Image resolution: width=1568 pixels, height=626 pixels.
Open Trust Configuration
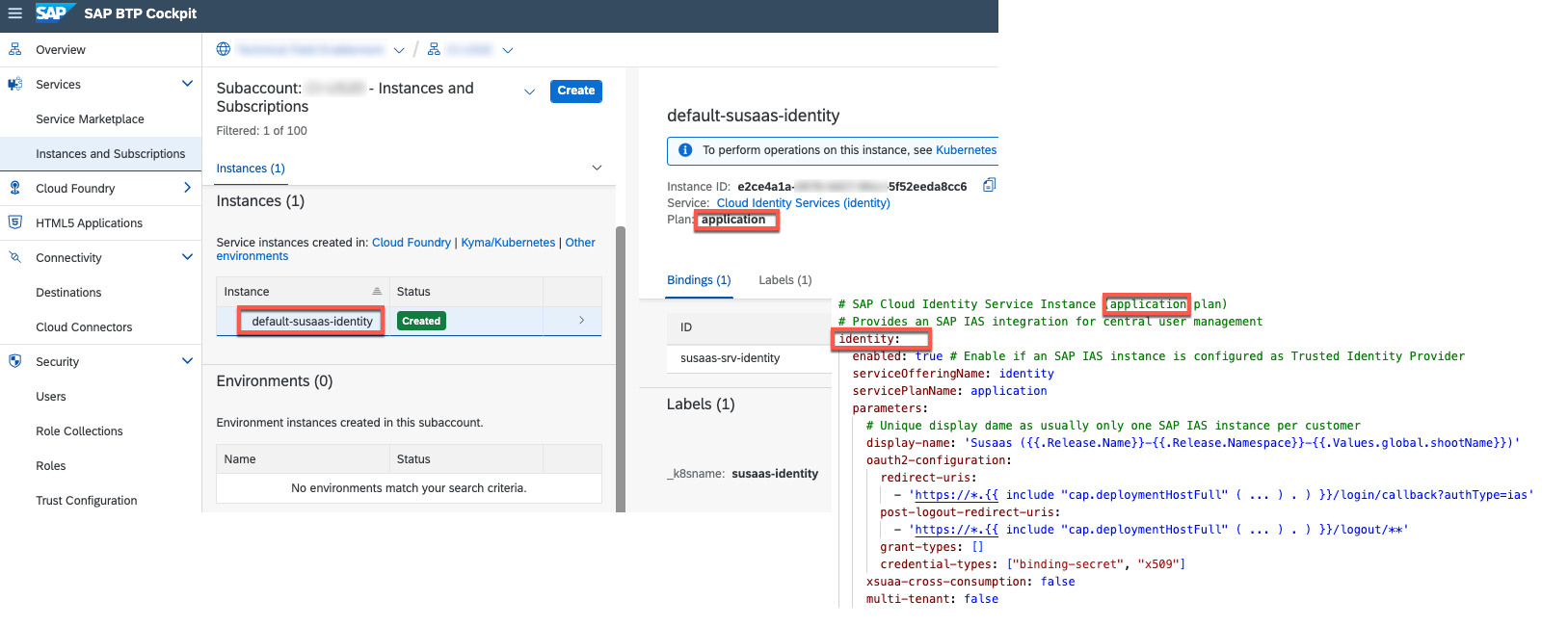click(x=87, y=501)
